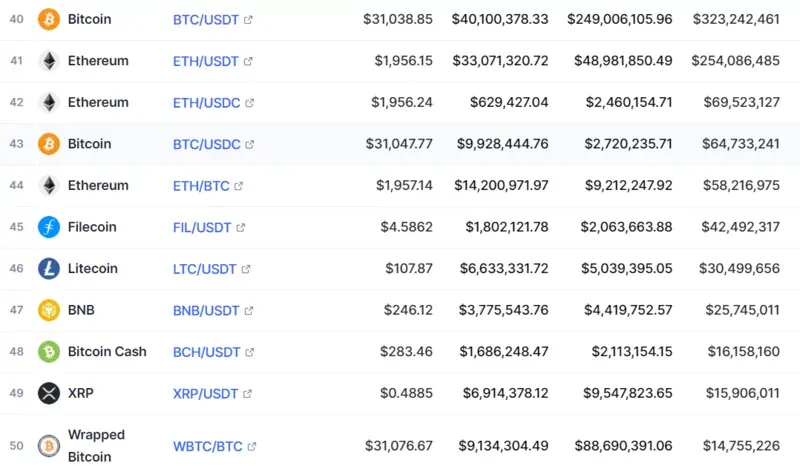Click the Litecoin logo icon

(x=49, y=268)
